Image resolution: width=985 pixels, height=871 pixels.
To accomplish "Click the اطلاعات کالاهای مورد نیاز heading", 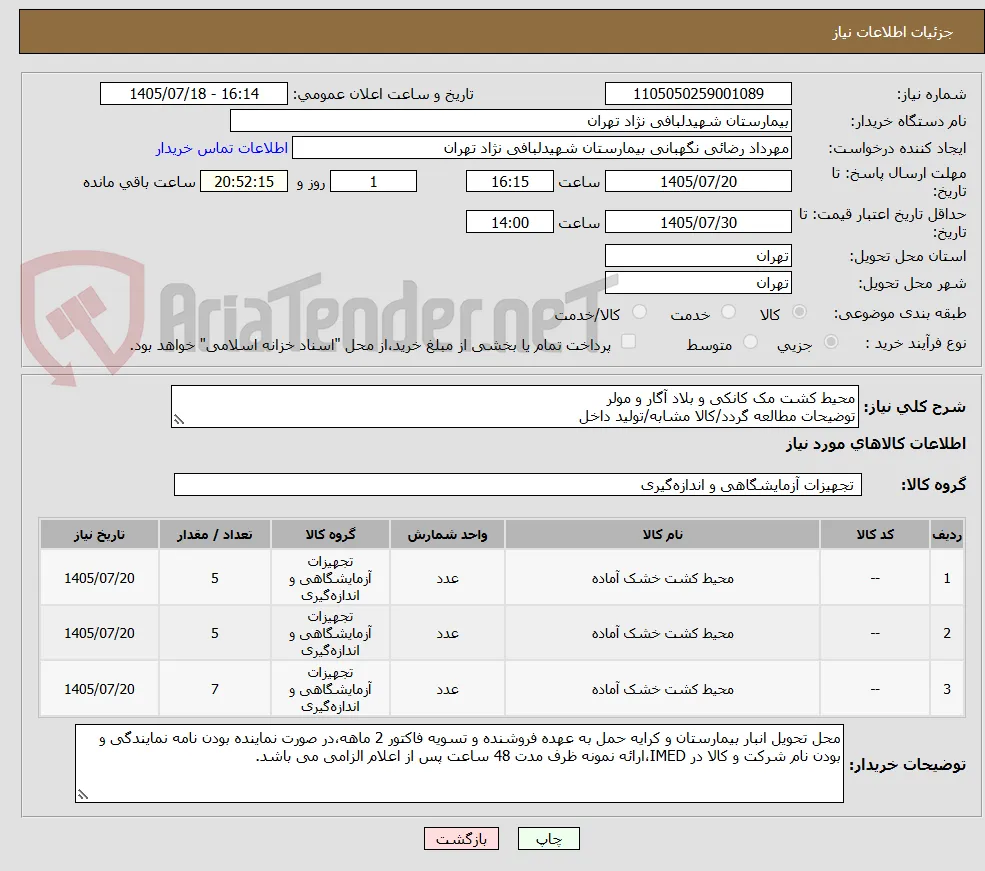I will pyautogui.click(x=875, y=443).
